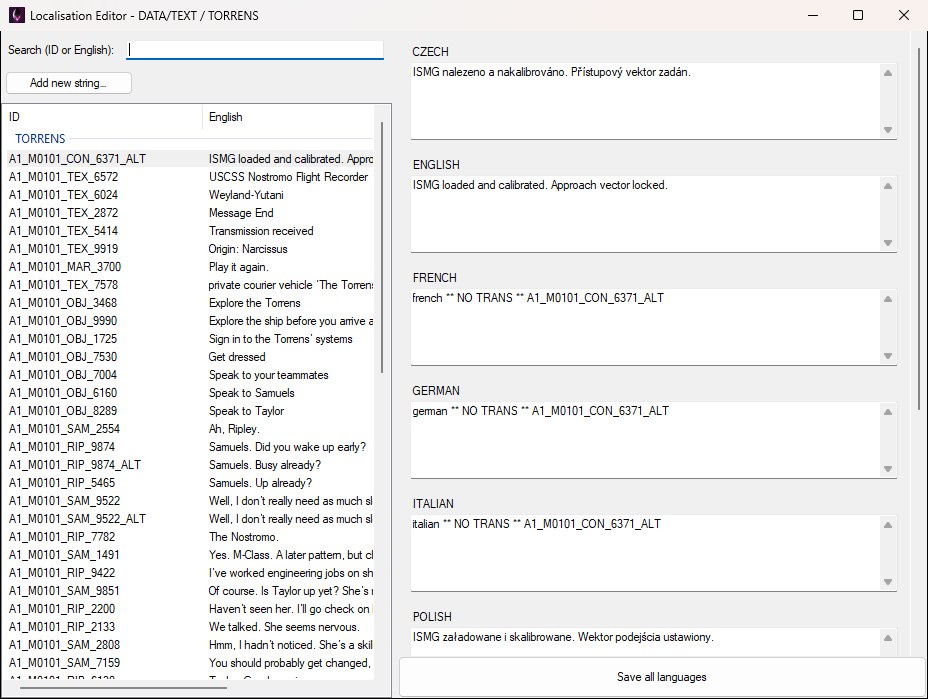Select row A1_M0101_SAM_2808

(x=189, y=645)
